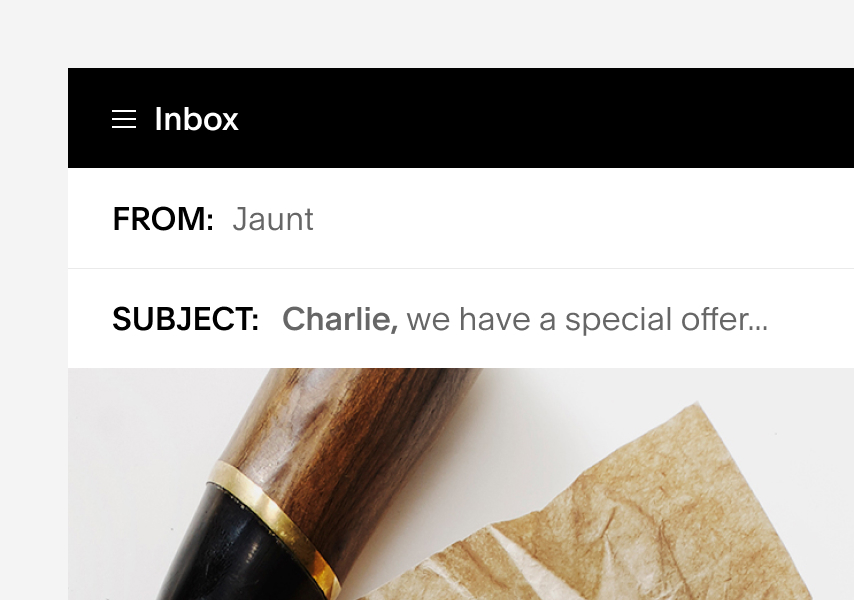Open the email subject line
Screen dimensions: 854x600
(x=525, y=318)
